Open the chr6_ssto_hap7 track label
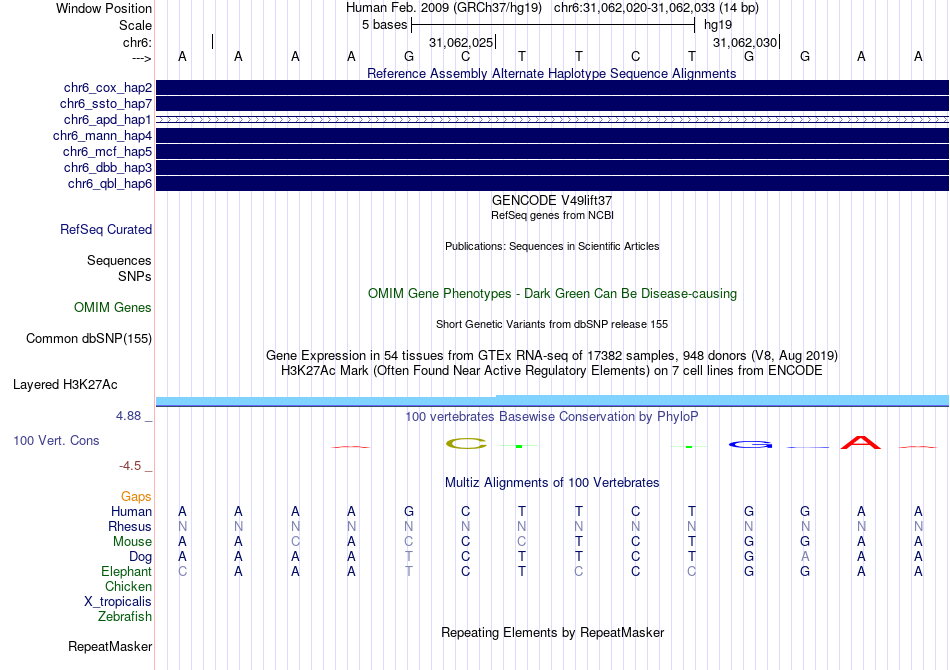Image resolution: width=950 pixels, height=670 pixels. pyautogui.click(x=106, y=104)
